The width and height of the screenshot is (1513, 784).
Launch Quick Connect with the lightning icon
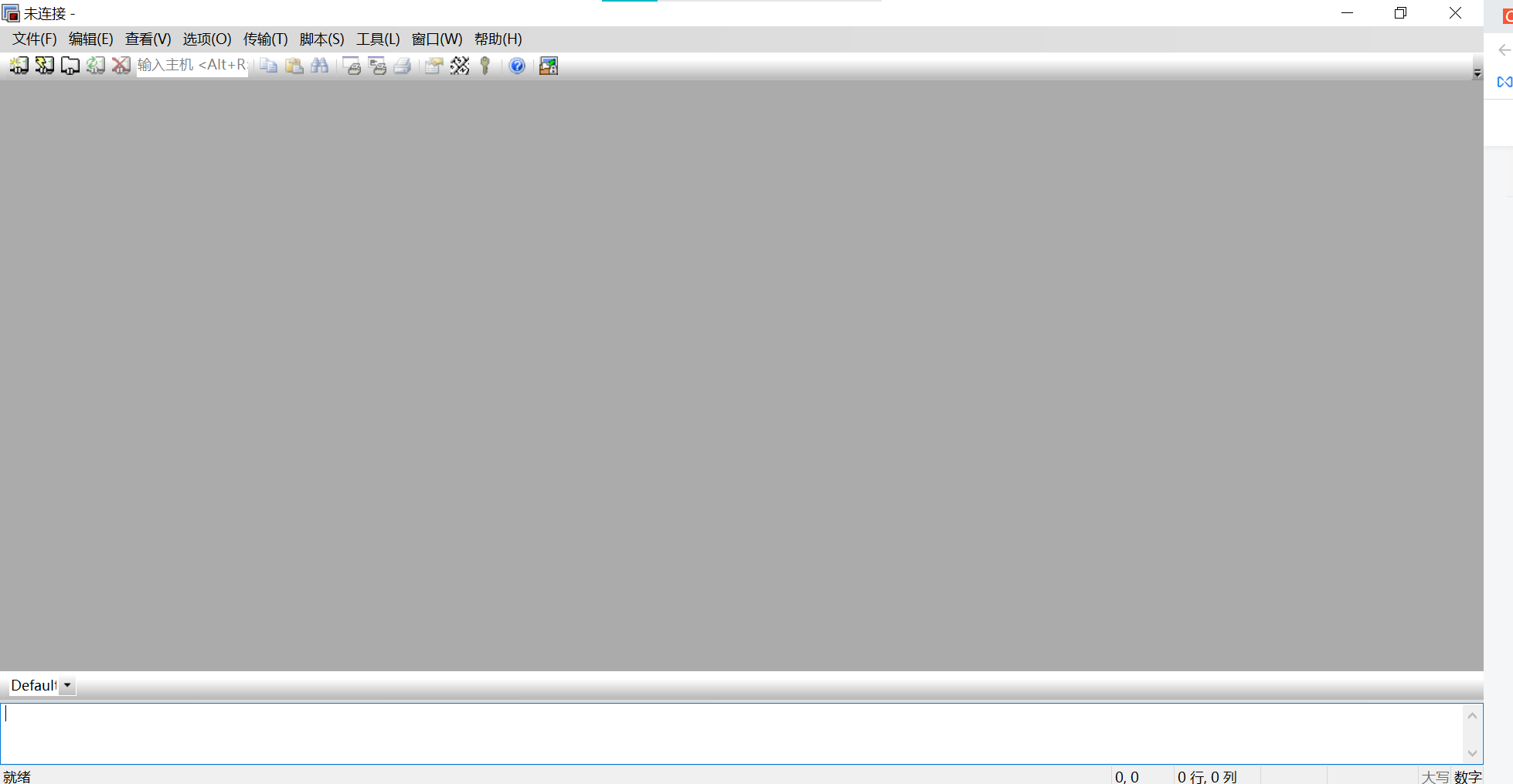tap(45, 66)
